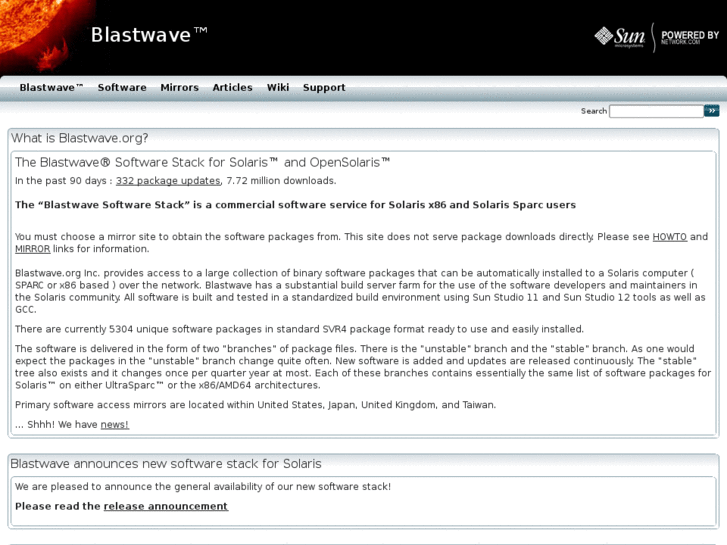This screenshot has width=727, height=545.
Task: Click the Powered By Network.com badge
Action: click(690, 37)
